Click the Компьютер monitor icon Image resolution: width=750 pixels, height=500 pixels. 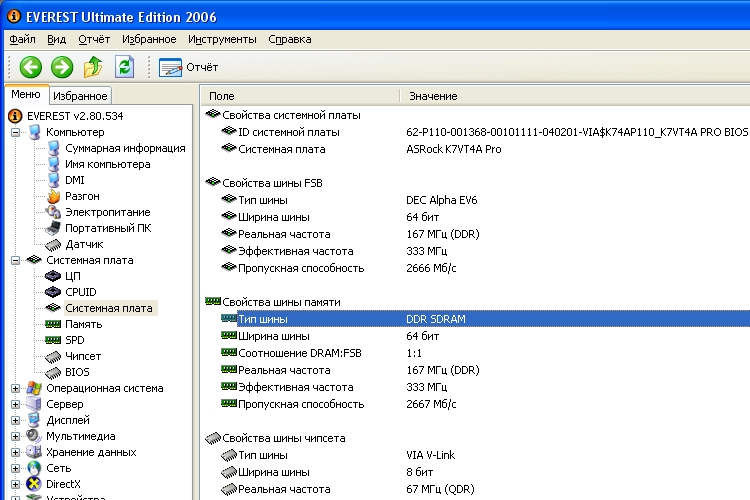coord(34,132)
